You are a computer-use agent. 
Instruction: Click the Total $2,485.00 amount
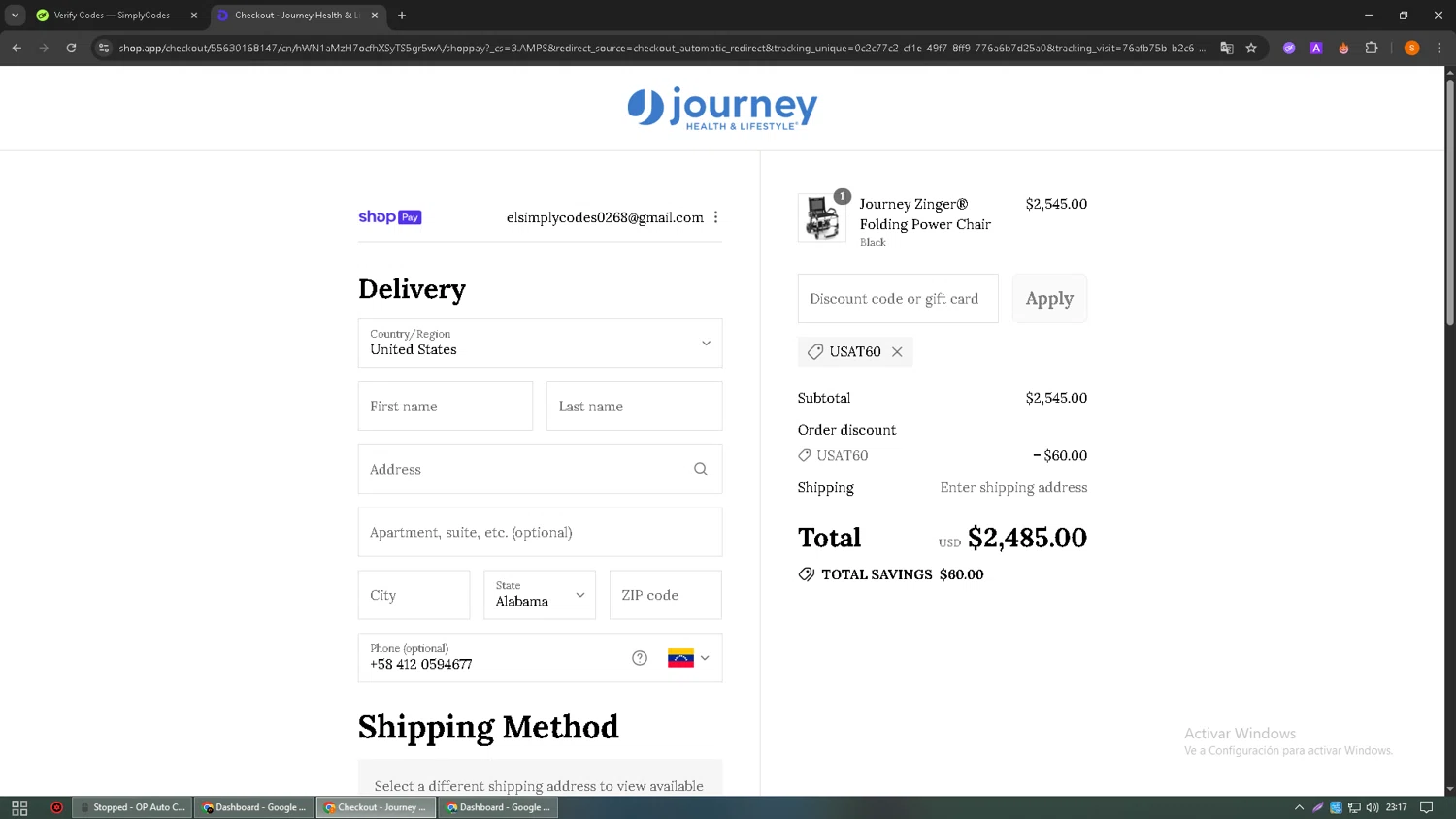click(x=1027, y=538)
